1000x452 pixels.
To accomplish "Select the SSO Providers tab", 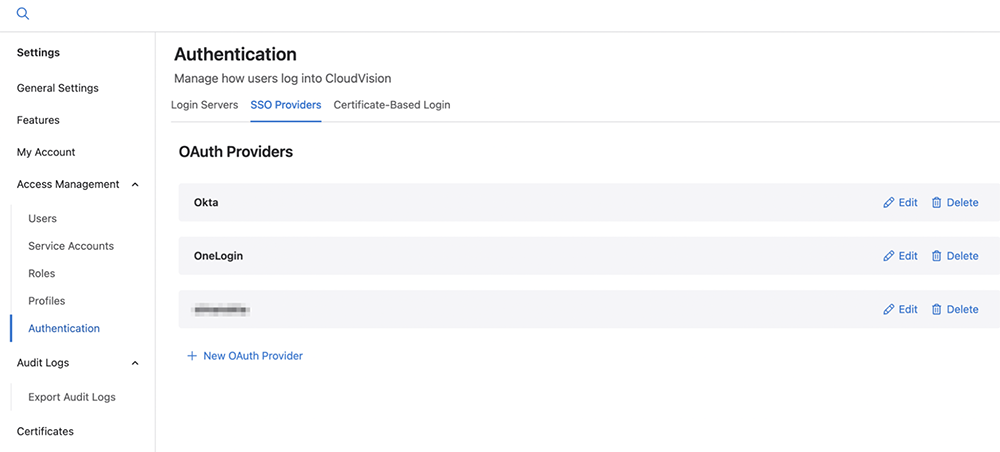I will (286, 105).
